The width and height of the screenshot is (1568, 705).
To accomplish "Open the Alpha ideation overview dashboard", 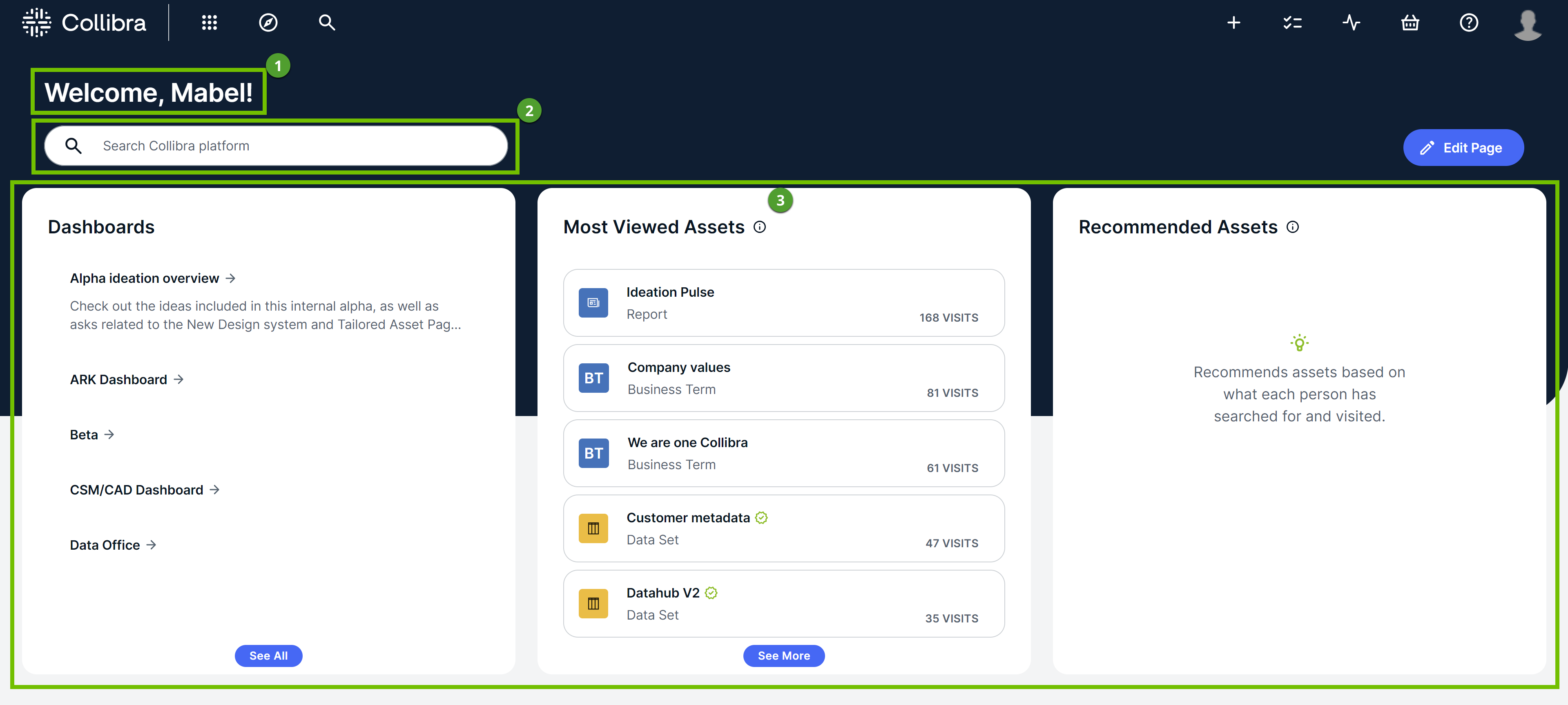I will point(144,278).
